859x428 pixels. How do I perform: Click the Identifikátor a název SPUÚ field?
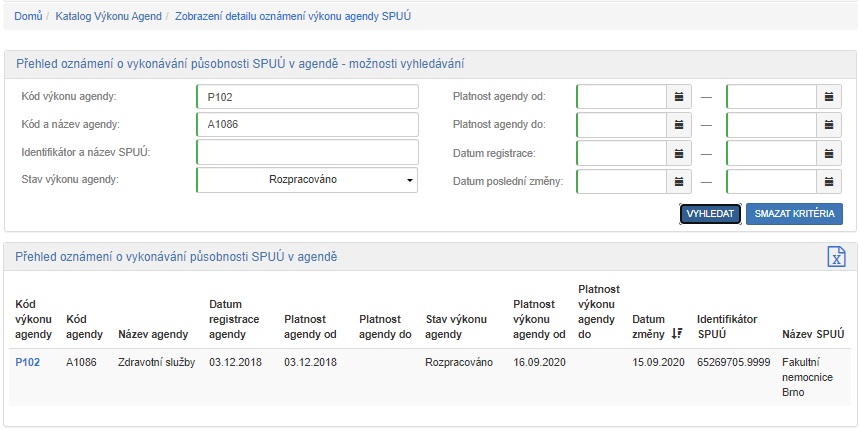[x=307, y=152]
